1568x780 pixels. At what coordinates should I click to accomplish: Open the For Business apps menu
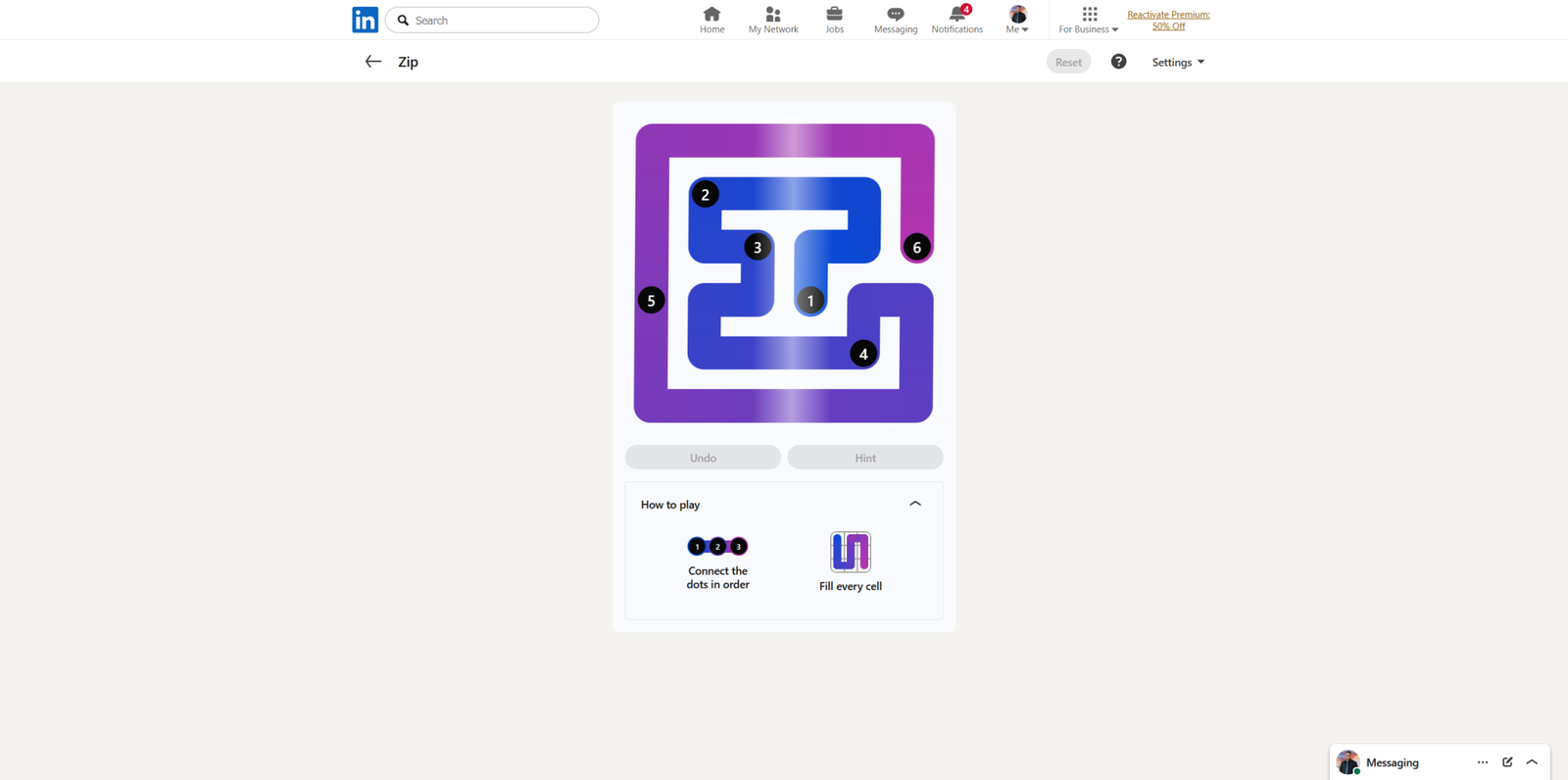coord(1088,20)
